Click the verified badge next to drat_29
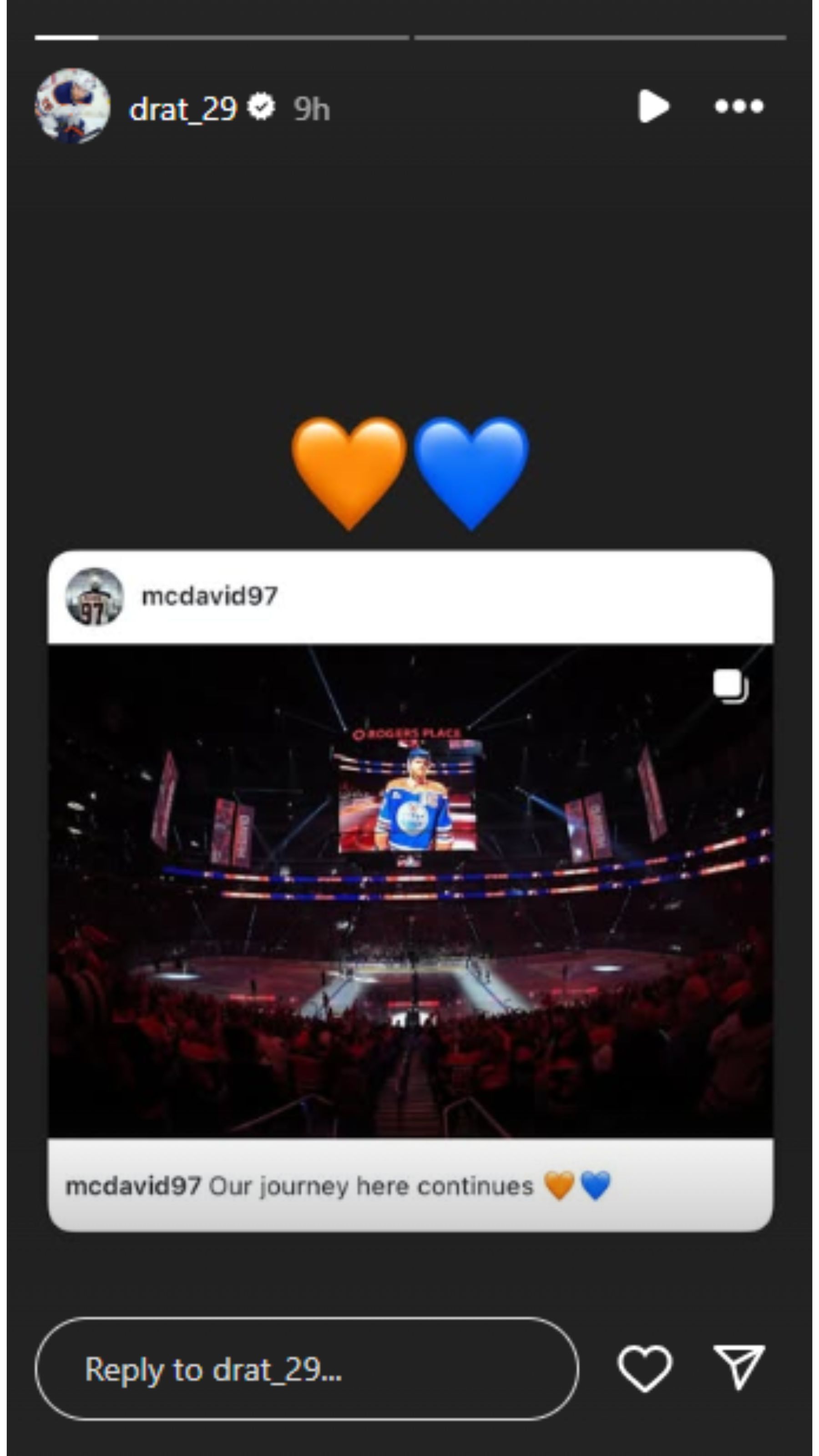The height and width of the screenshot is (1456, 819). (x=261, y=106)
